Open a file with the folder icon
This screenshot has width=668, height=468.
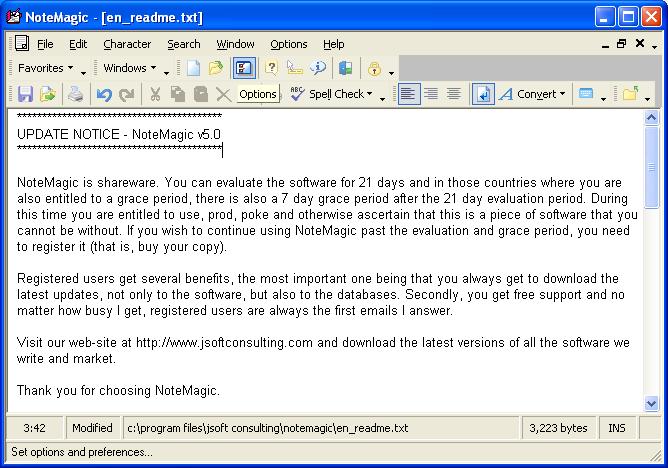click(x=216, y=68)
